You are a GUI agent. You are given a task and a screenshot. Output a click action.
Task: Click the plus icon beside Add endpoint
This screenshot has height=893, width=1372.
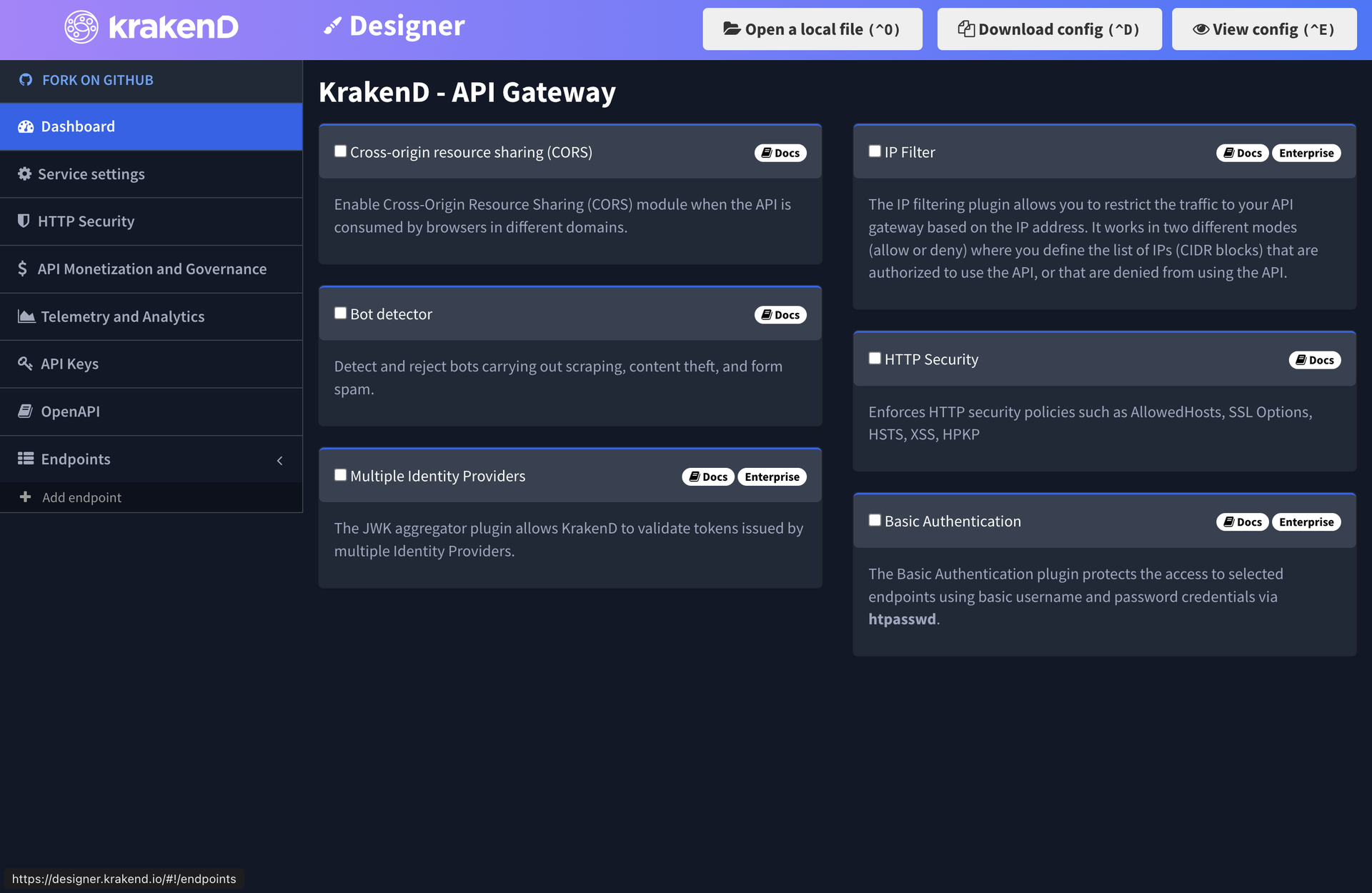pyautogui.click(x=25, y=497)
